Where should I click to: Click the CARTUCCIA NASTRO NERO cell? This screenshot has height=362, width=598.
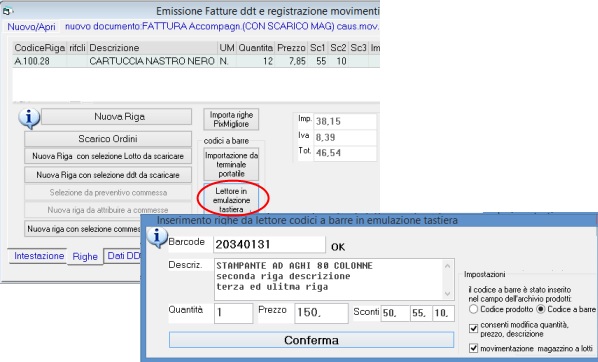tap(152, 61)
